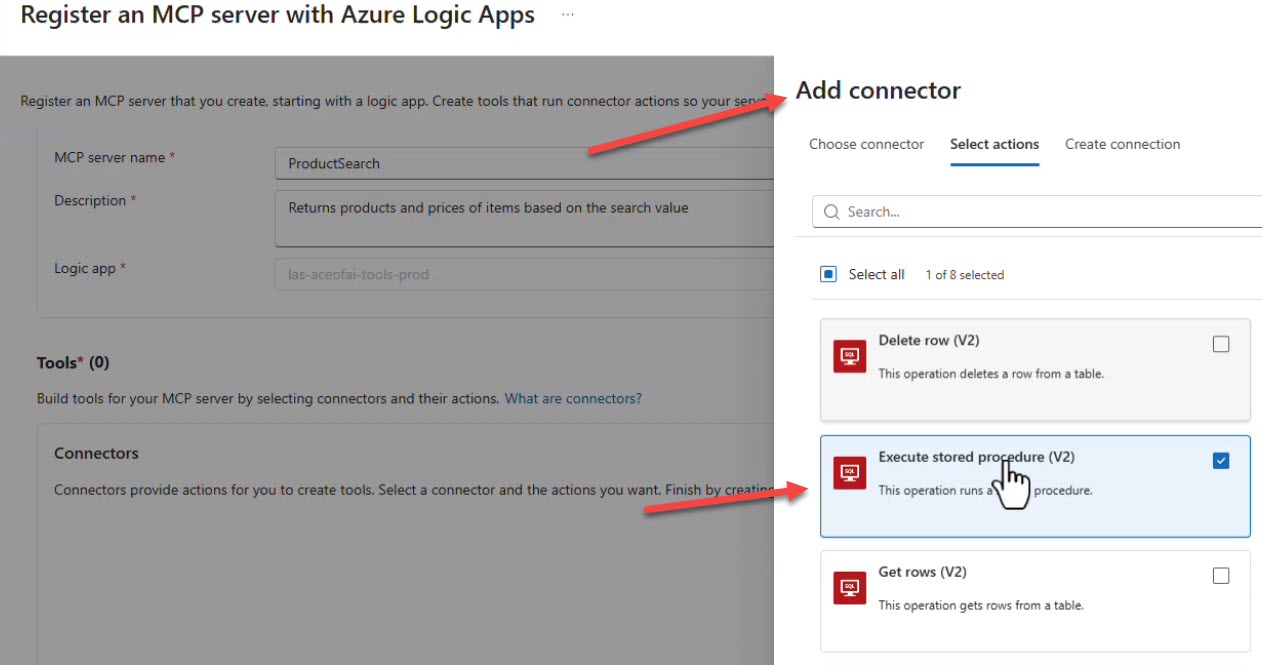Select the Delete row (V2) action card
The height and width of the screenshot is (665, 1262).
coord(1034,390)
